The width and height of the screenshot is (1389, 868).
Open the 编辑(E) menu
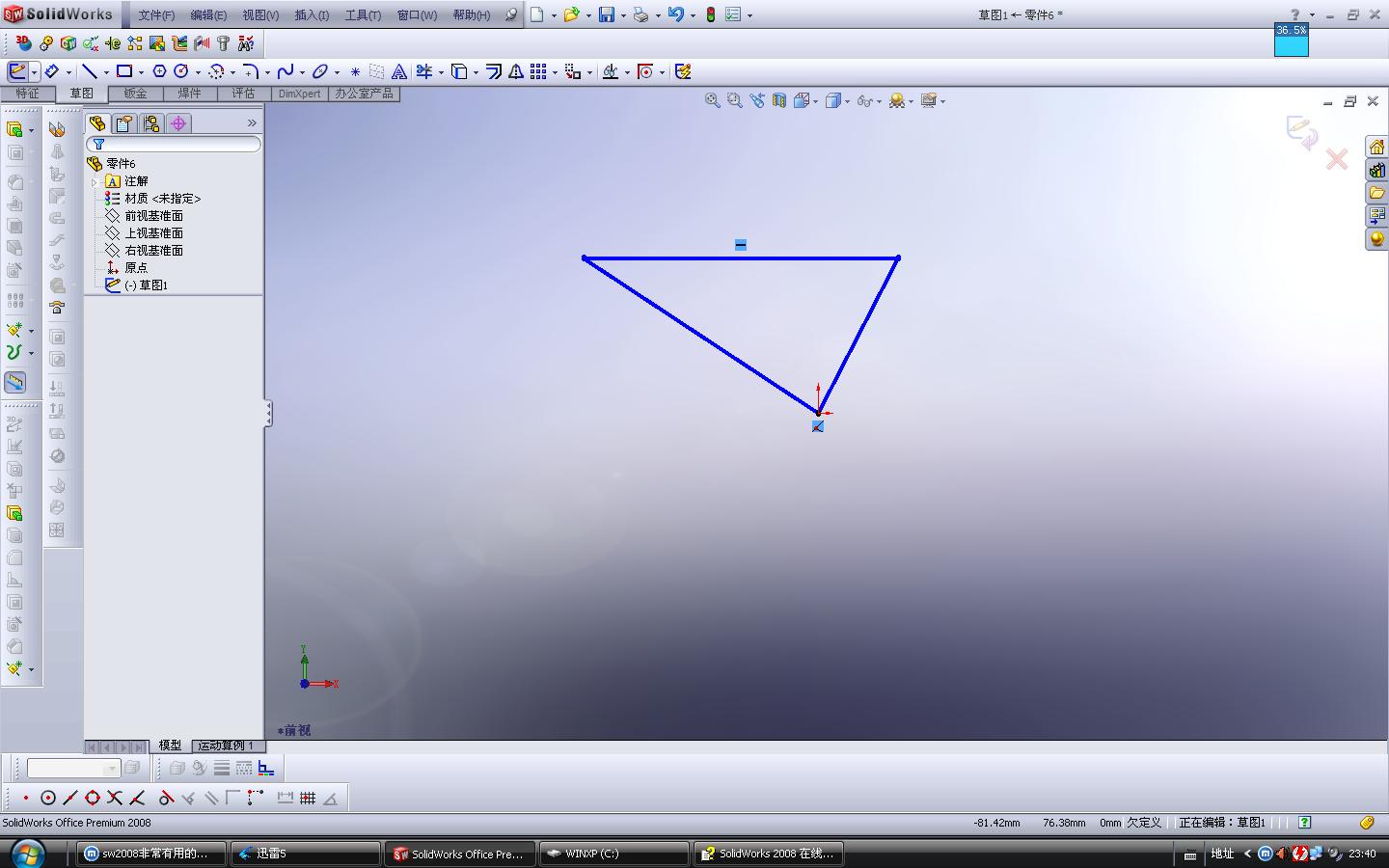click(208, 15)
